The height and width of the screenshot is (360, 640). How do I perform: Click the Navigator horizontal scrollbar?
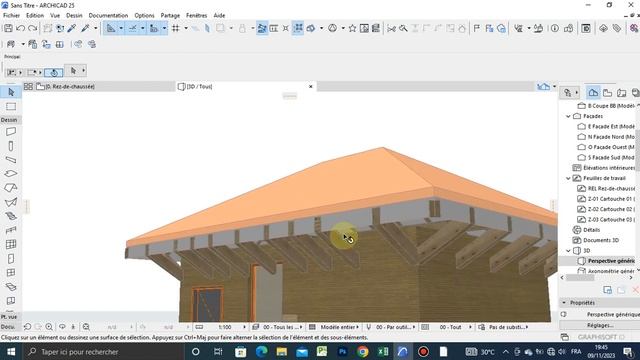[580, 278]
